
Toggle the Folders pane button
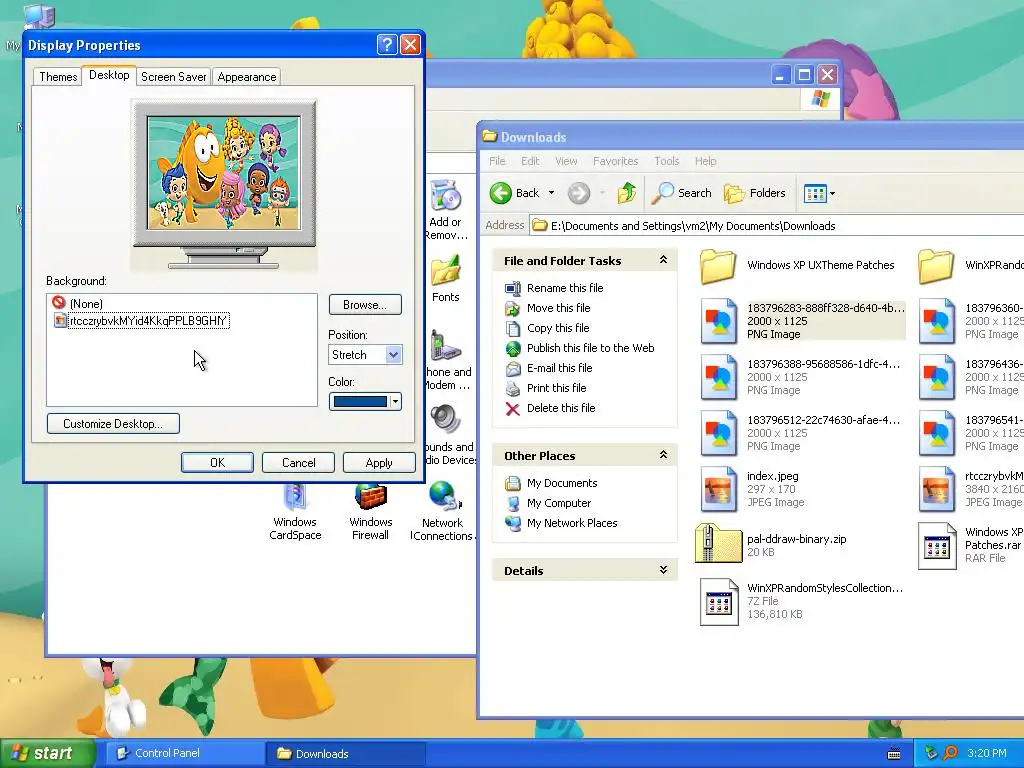[x=754, y=193]
